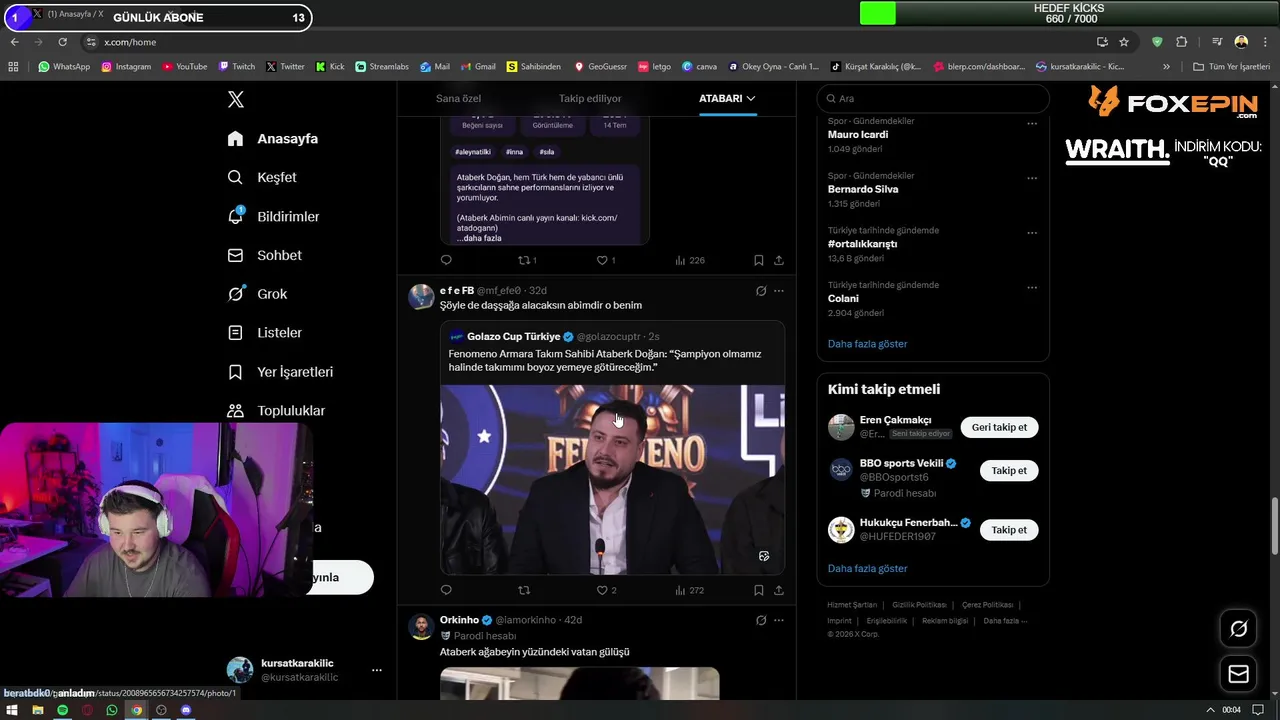Show more follow suggestions link
The width and height of the screenshot is (1280, 720).
coord(867,568)
